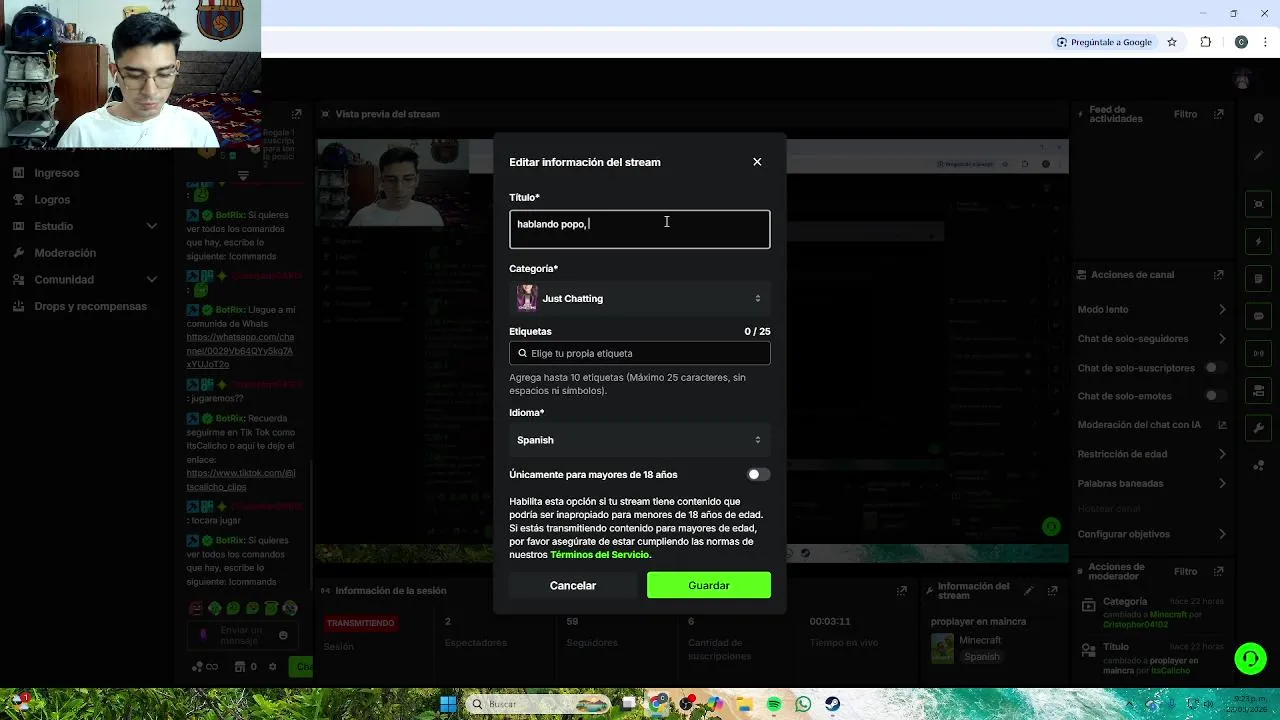Click the TRANSMITIENDO status badge
The image size is (1280, 720).
(x=360, y=623)
